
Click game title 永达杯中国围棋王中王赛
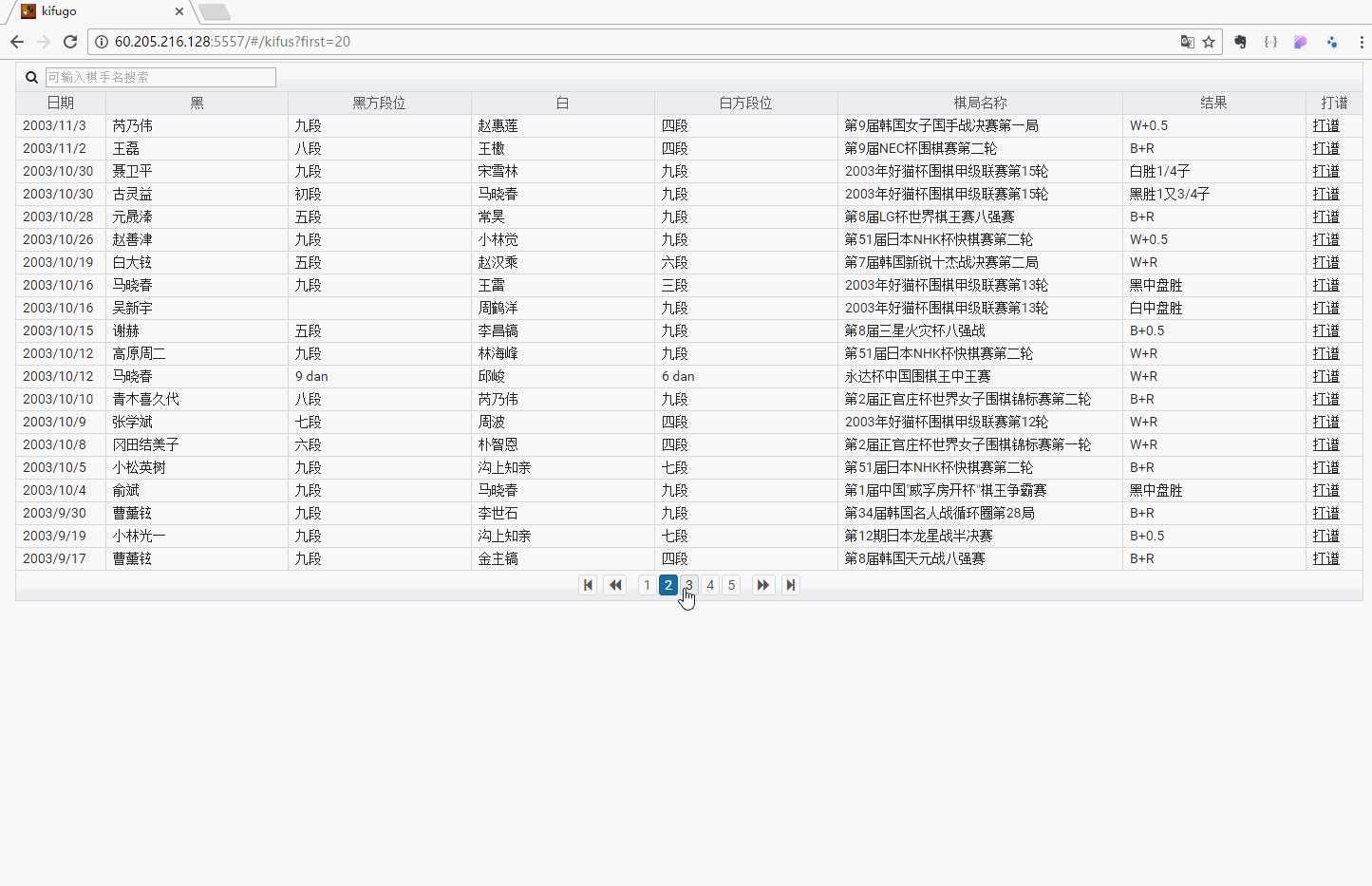[x=918, y=376]
